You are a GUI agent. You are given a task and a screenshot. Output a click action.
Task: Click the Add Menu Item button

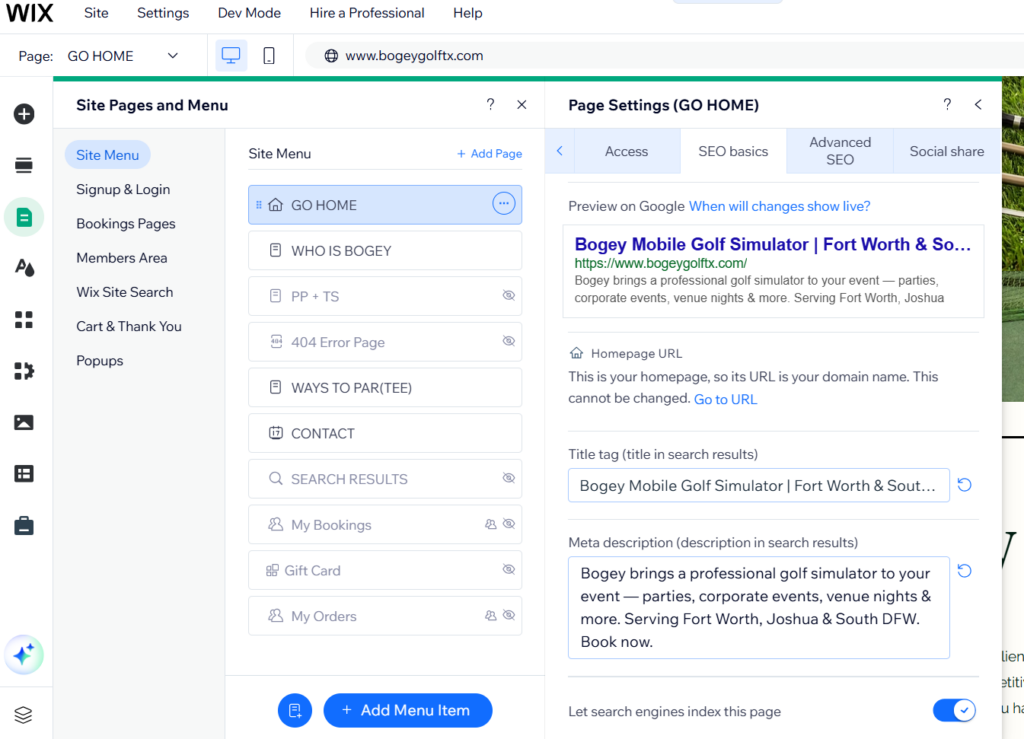pos(407,710)
